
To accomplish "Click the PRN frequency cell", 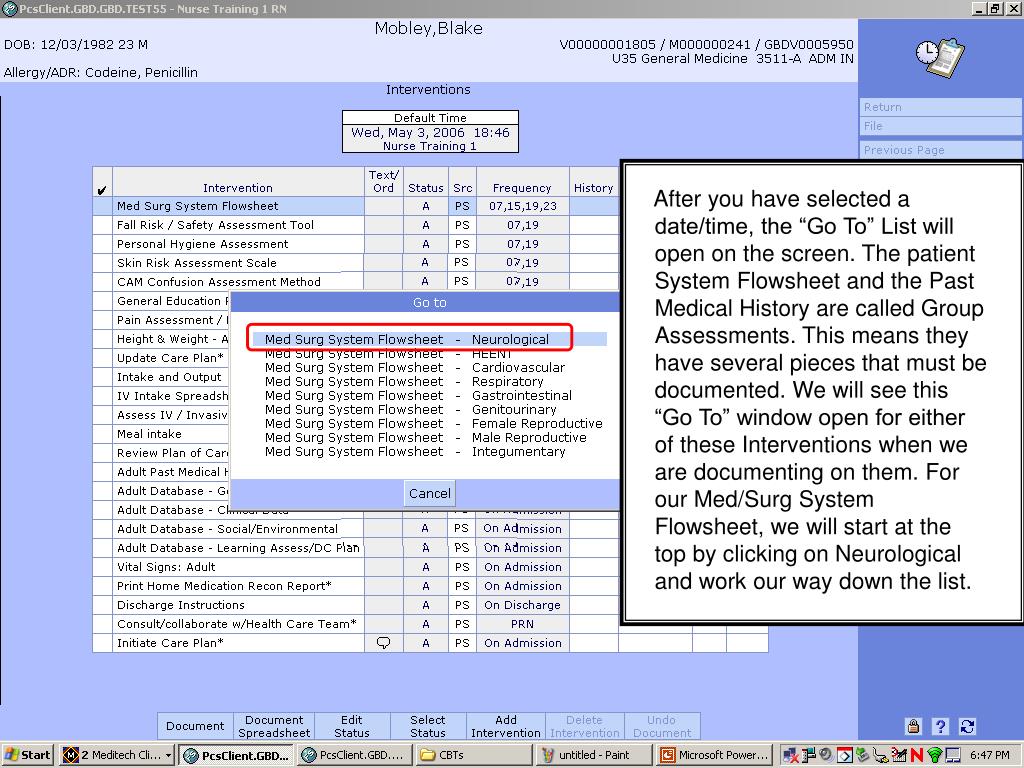I will 522,624.
